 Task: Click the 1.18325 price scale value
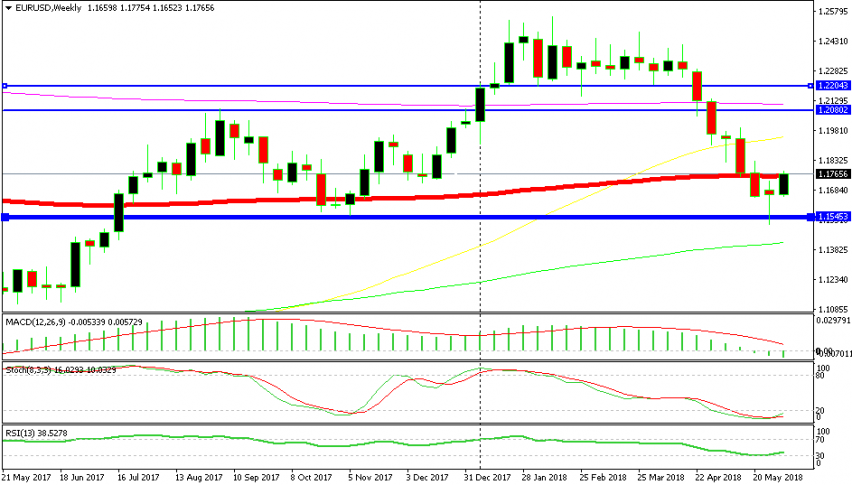(833, 161)
